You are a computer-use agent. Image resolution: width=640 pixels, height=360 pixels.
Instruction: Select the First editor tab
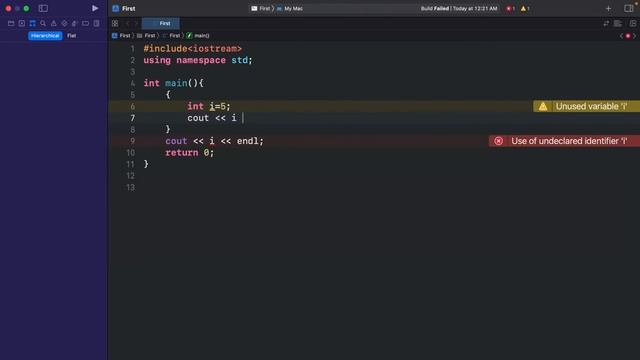(x=160, y=24)
